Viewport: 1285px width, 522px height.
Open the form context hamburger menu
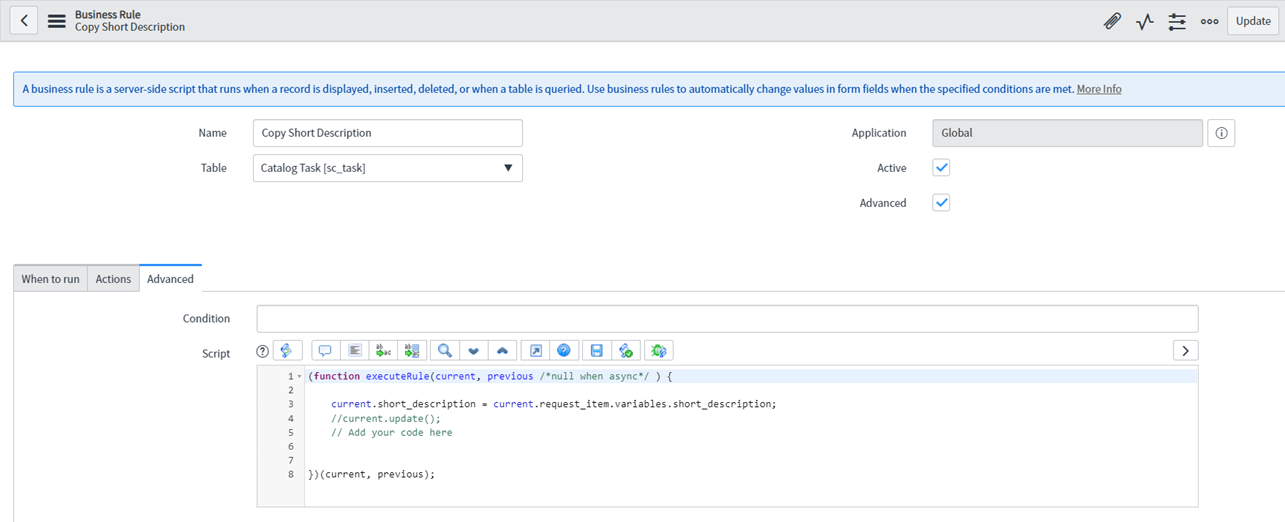57,21
